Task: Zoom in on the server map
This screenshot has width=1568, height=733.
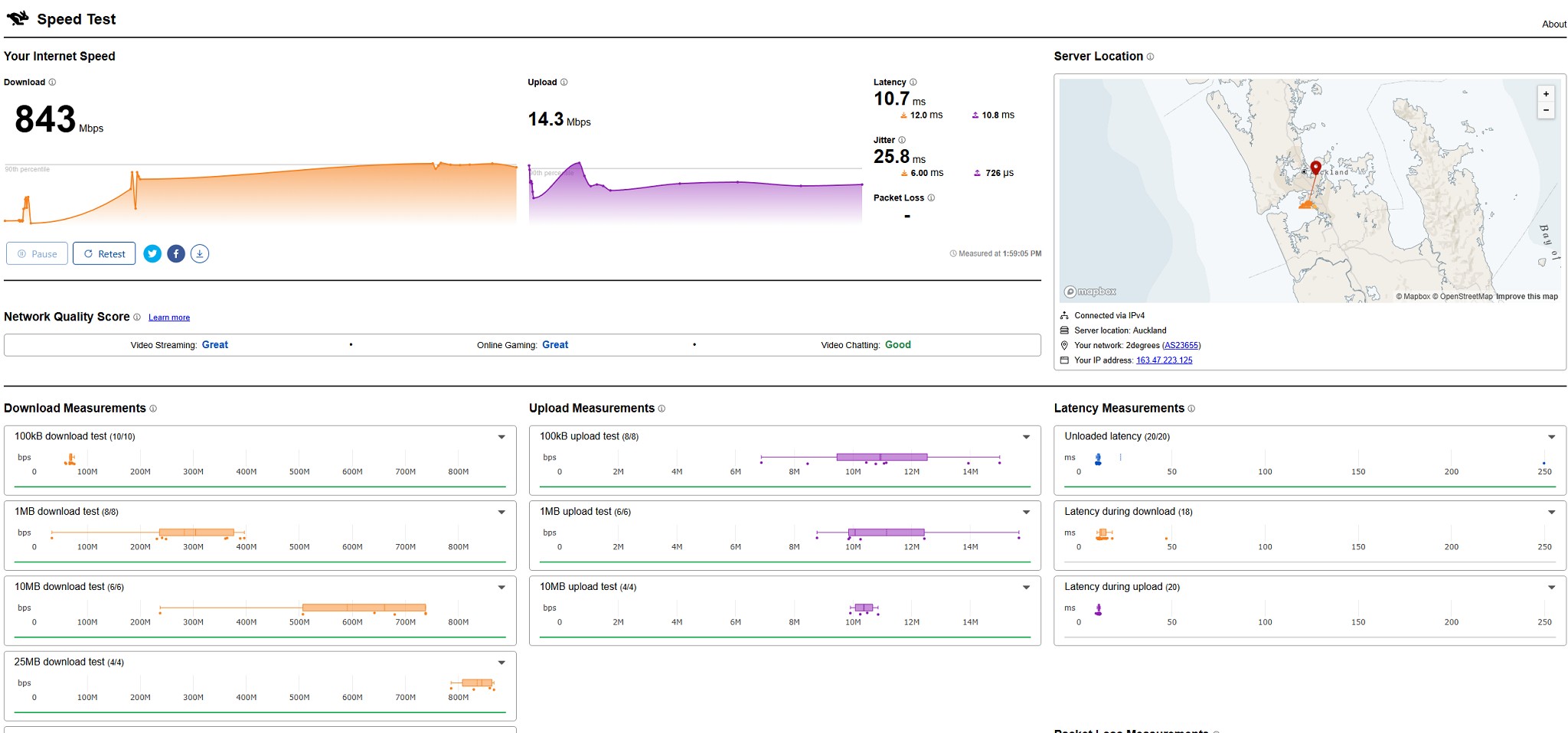Action: (1546, 94)
